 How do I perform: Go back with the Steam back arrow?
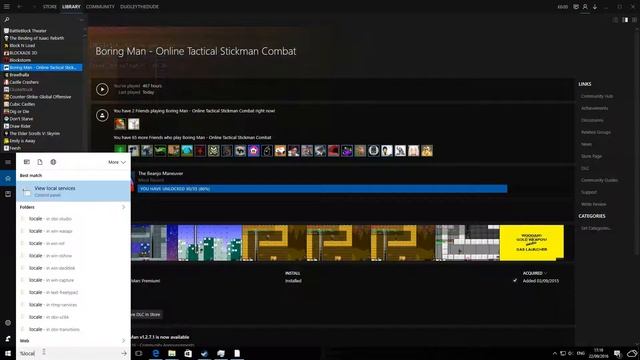click(20, 7)
